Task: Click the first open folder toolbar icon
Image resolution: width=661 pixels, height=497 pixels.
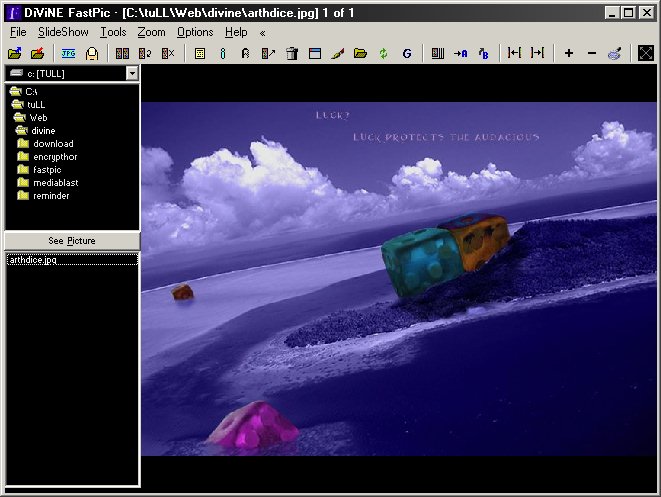Action: coord(14,53)
